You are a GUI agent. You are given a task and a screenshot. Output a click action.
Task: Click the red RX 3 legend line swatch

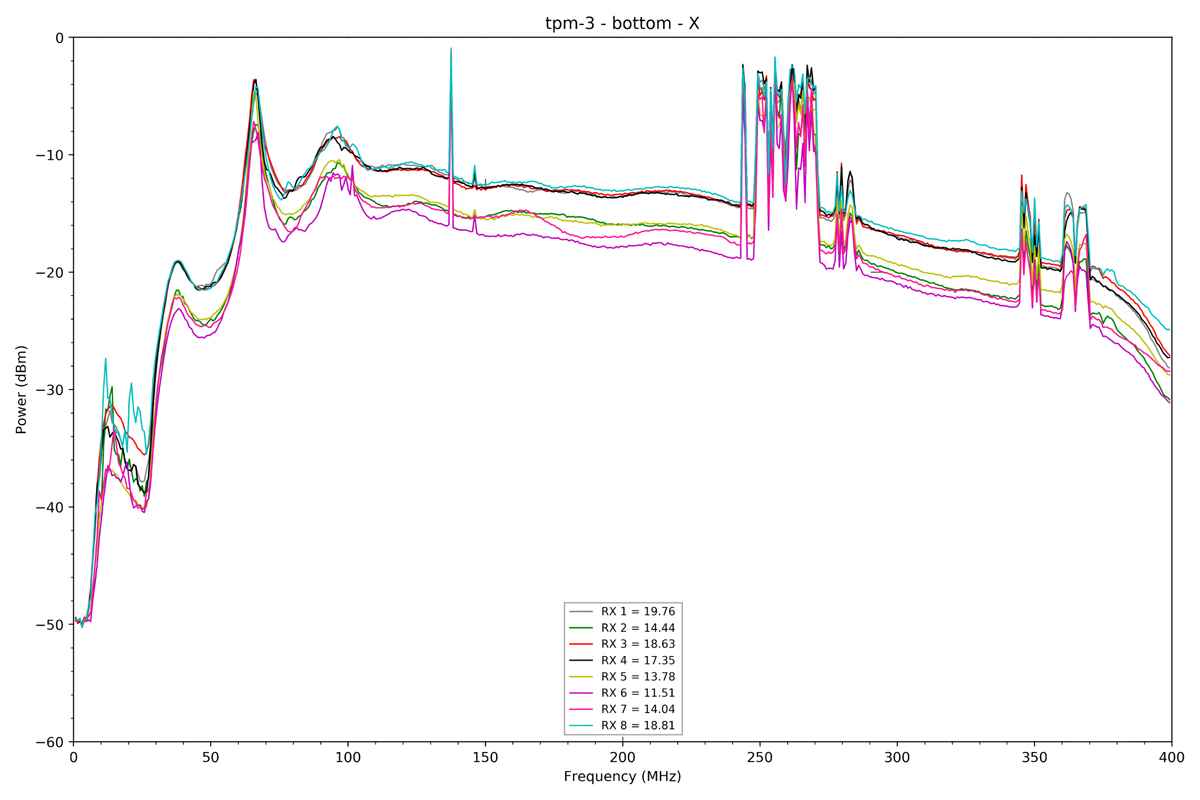click(x=582, y=644)
